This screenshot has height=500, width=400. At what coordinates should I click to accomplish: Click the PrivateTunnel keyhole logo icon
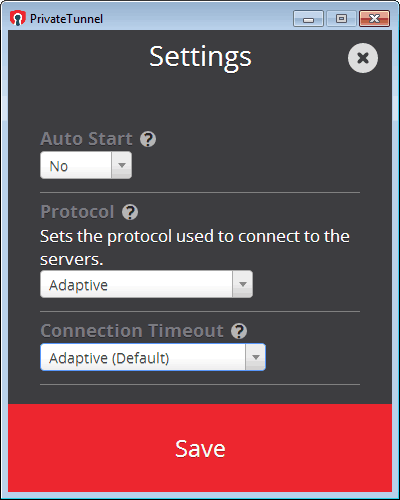pyautogui.click(x=18, y=18)
